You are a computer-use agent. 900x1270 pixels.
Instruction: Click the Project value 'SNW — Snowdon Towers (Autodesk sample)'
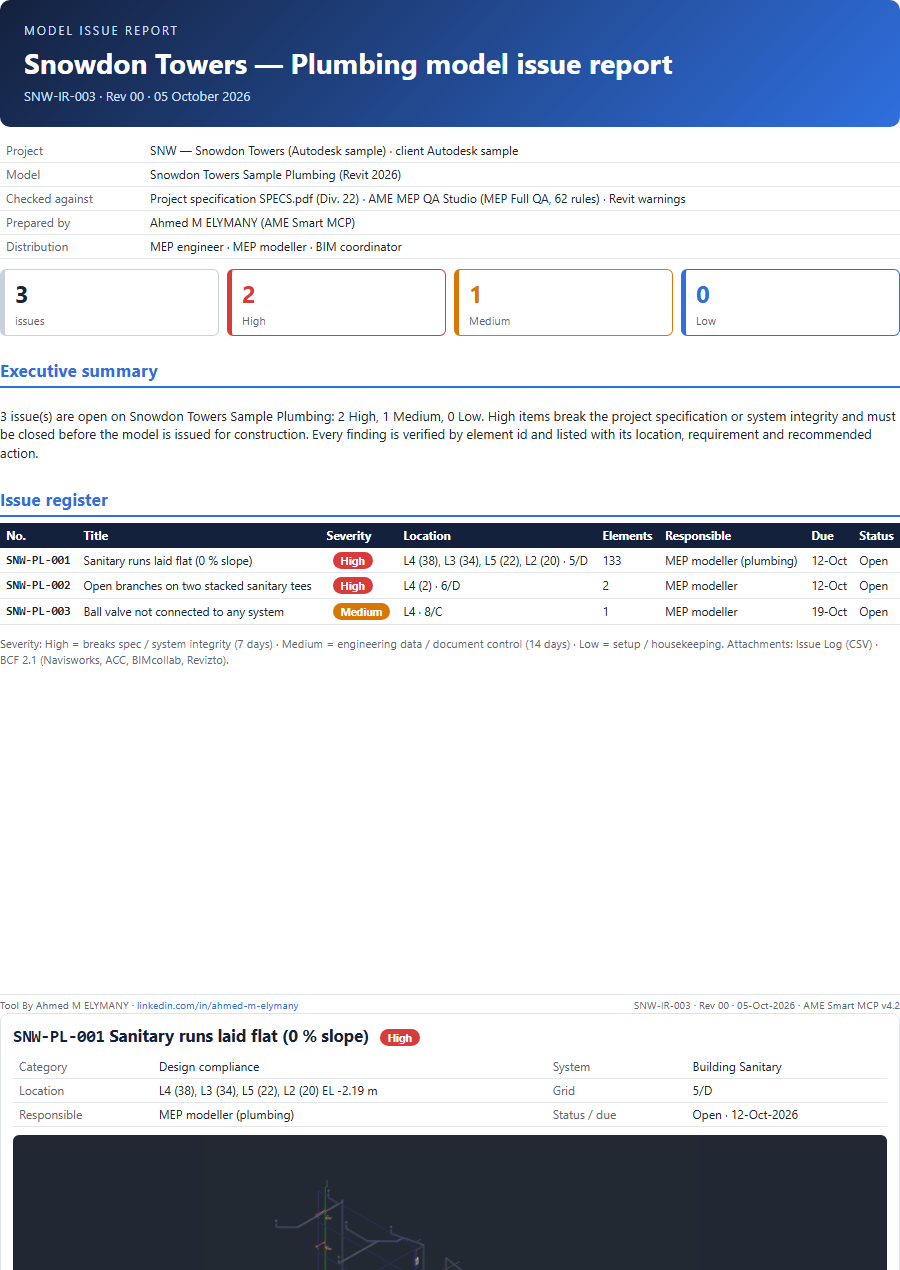point(268,151)
